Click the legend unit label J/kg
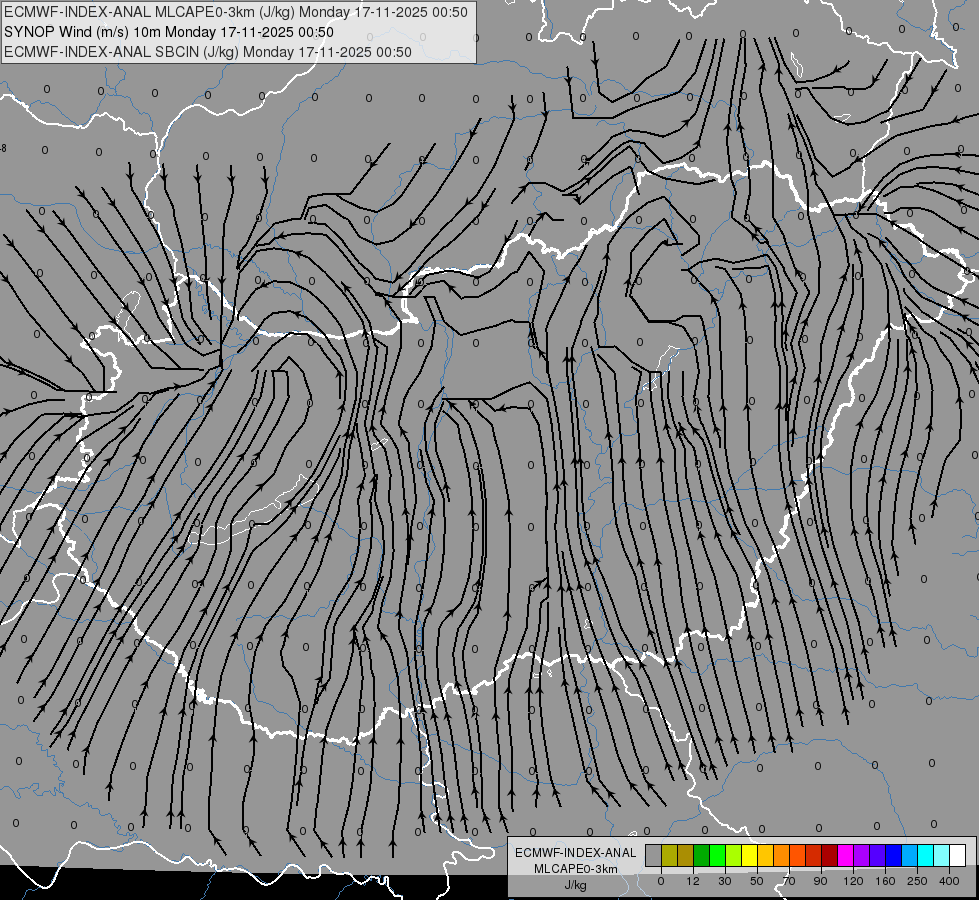Viewport: 979px width, 900px height. tap(576, 885)
